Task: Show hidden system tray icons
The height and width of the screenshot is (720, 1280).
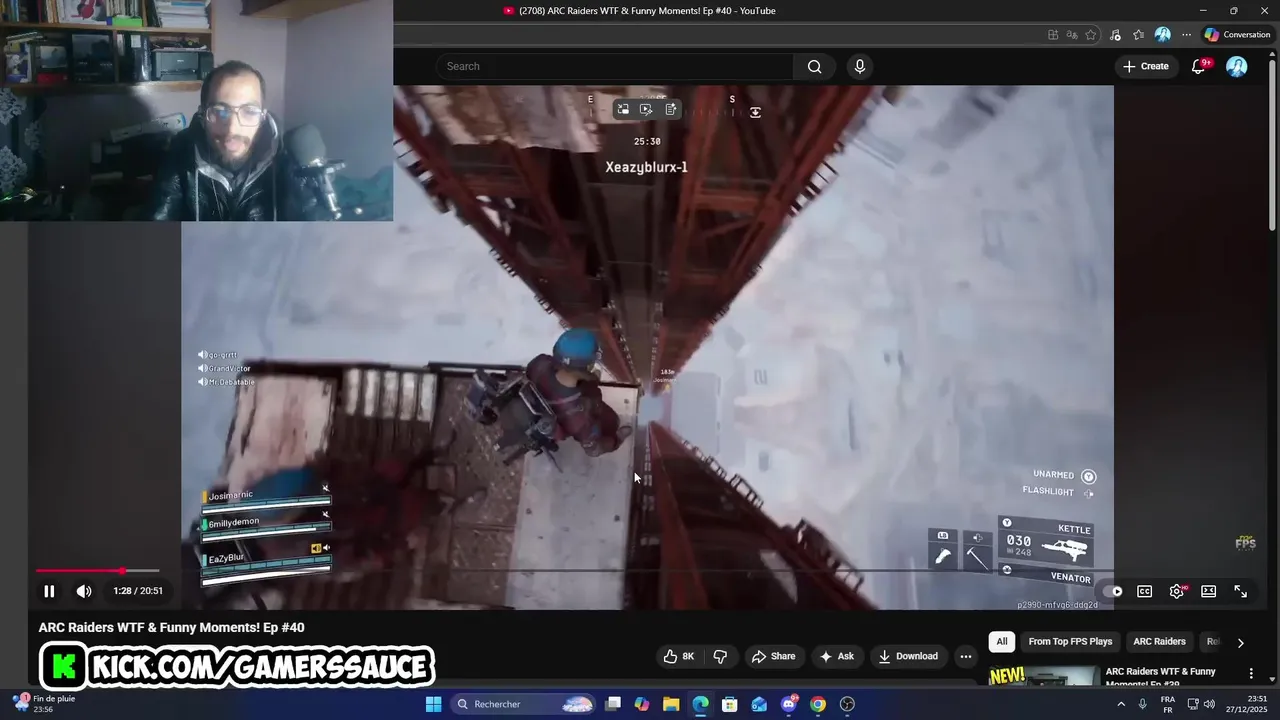Action: pyautogui.click(x=1121, y=704)
